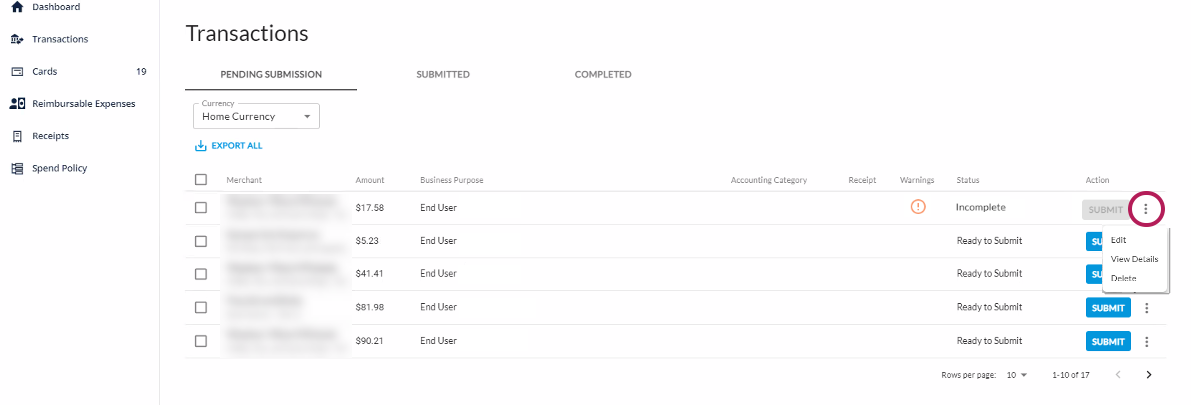Click the Transactions sidebar icon

(16, 39)
